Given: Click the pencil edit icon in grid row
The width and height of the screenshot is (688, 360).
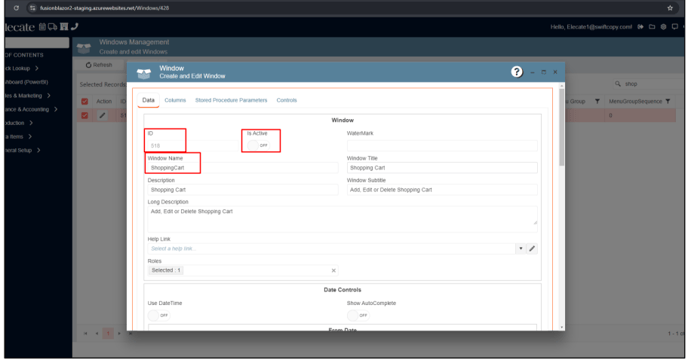Looking at the screenshot, I should [x=102, y=115].
